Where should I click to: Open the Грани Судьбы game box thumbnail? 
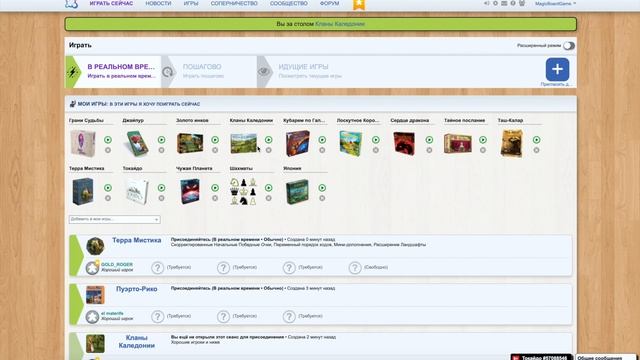click(83, 143)
